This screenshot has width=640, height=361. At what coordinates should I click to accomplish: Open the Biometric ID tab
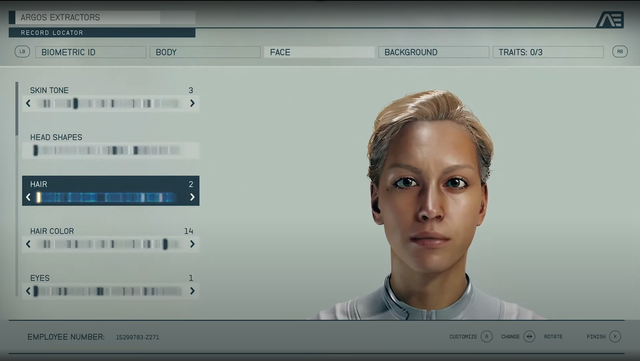[91, 52]
